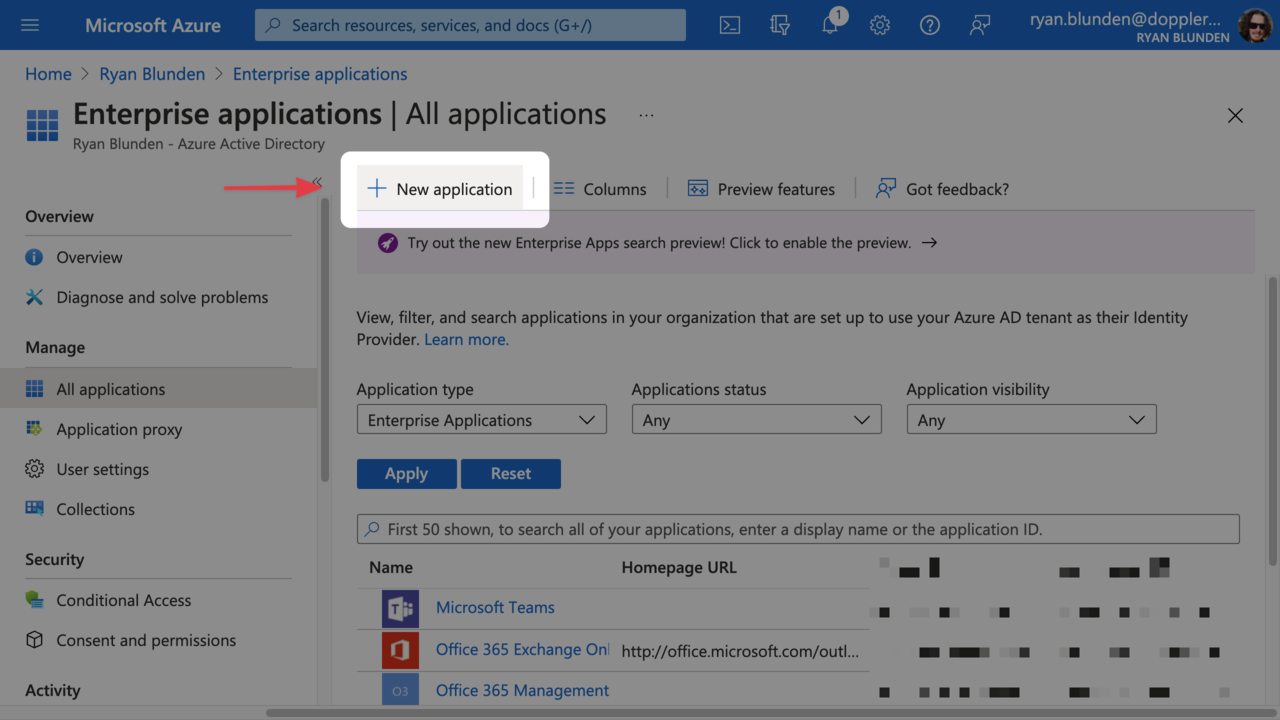Click the sidebar vertical scrollbar

(324, 340)
